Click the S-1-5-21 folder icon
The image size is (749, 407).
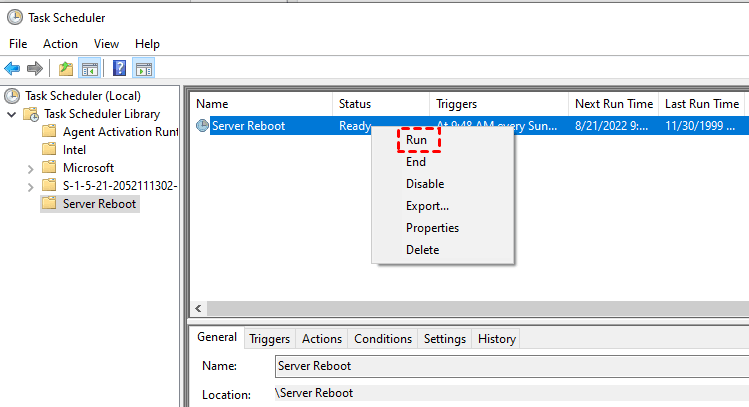click(49, 185)
